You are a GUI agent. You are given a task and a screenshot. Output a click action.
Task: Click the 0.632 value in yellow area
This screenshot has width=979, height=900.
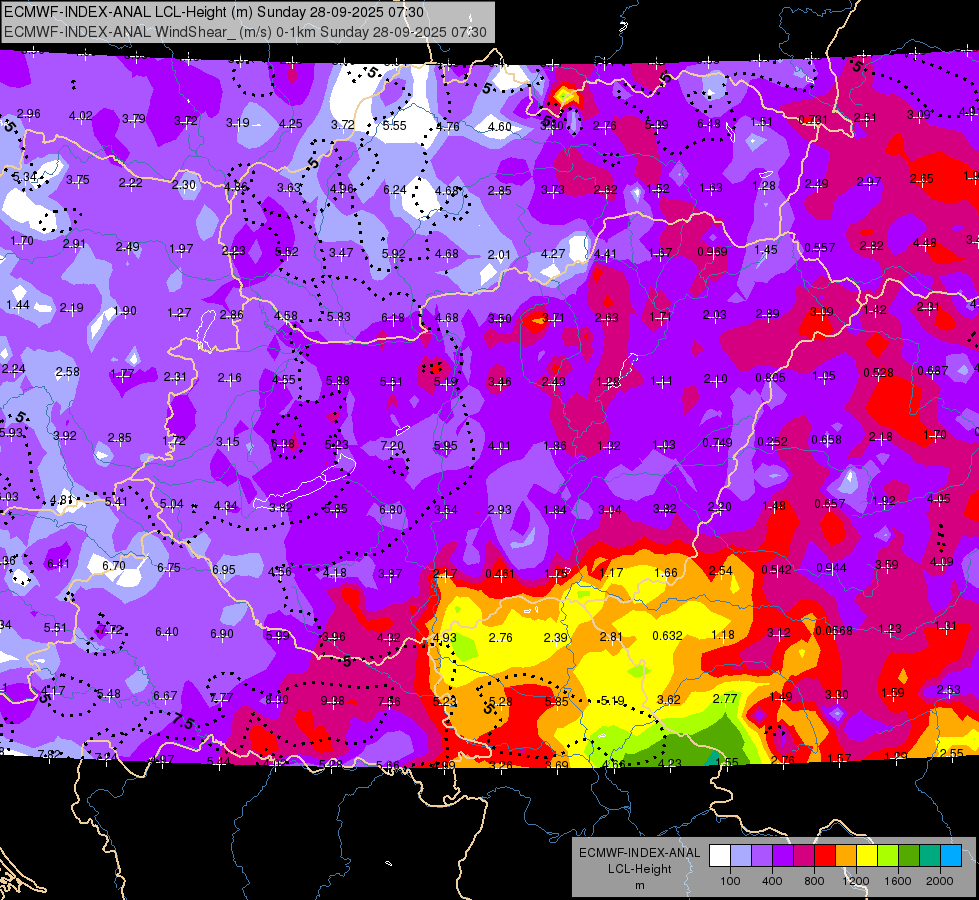[x=667, y=635]
